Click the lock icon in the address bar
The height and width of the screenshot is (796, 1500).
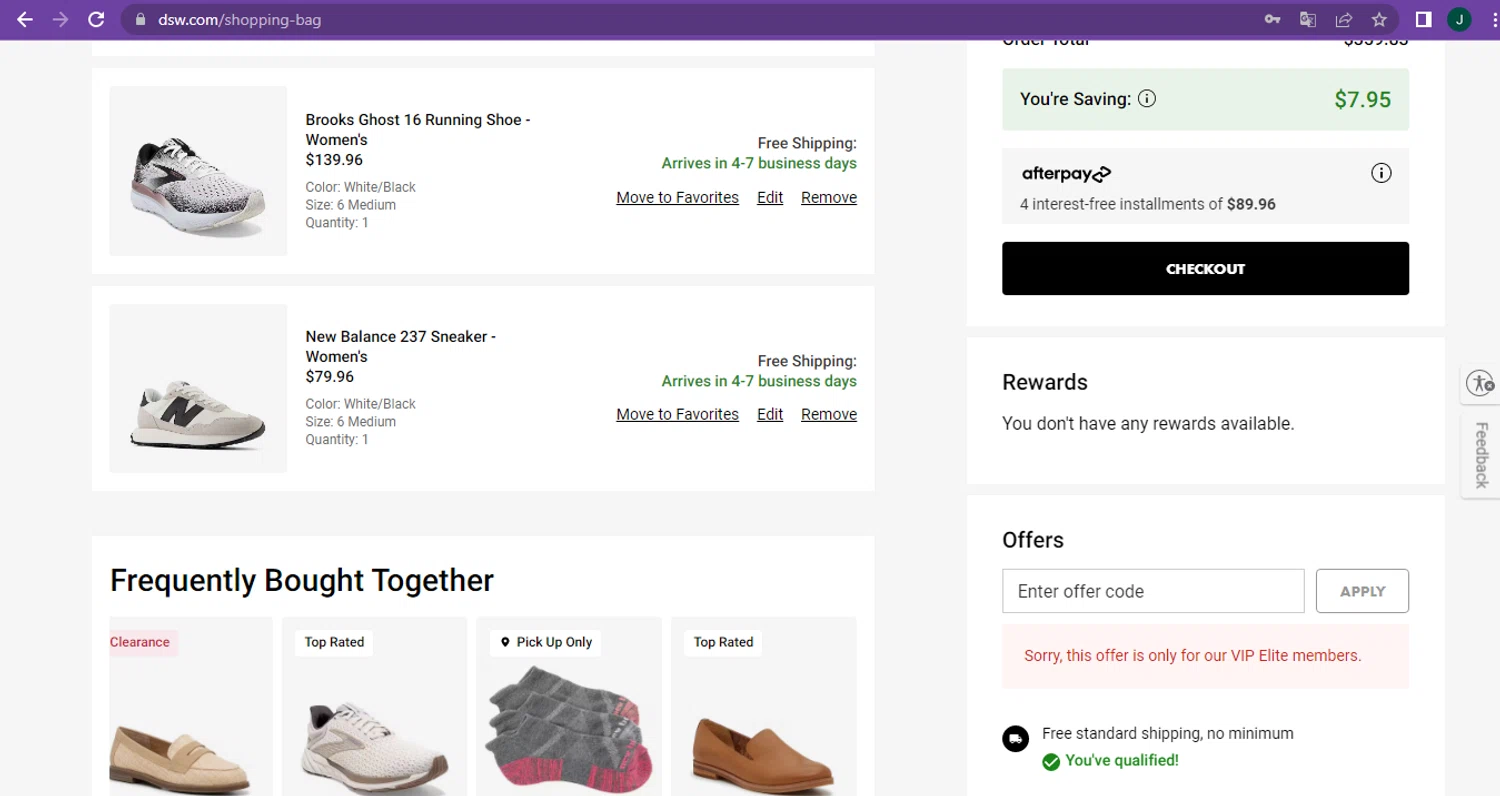[139, 19]
